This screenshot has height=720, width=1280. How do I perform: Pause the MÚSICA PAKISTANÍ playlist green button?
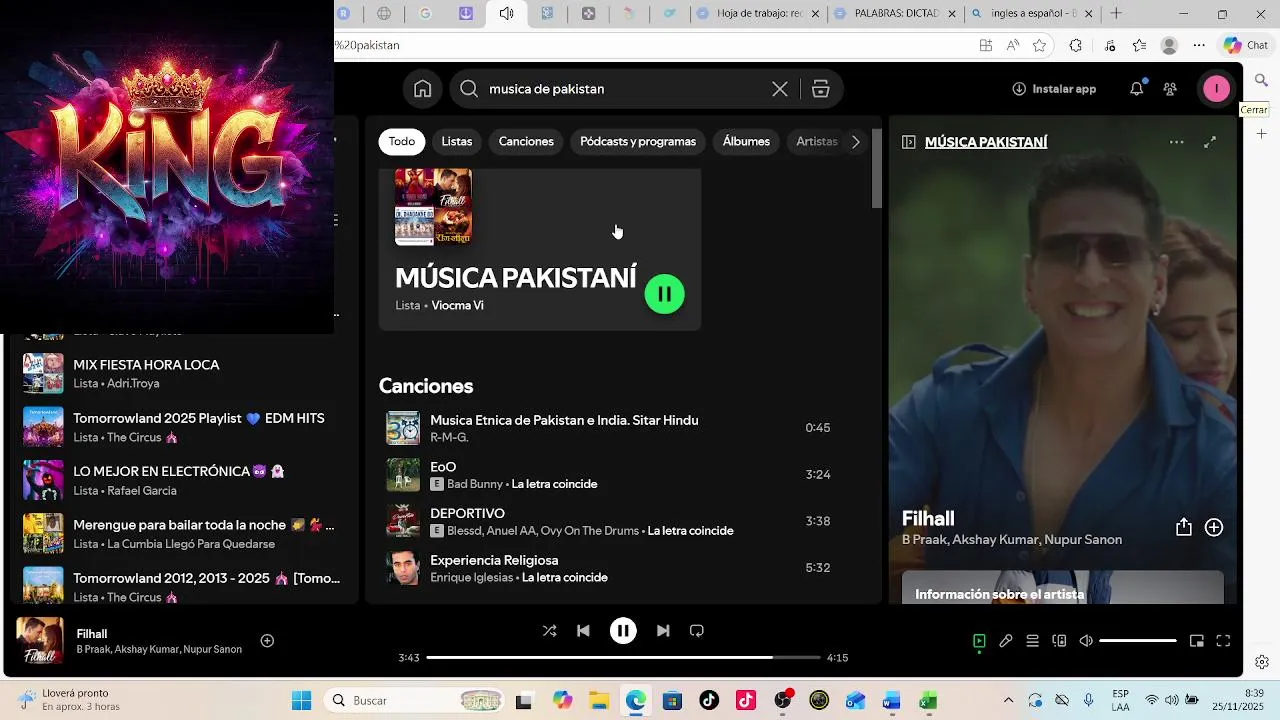(x=665, y=294)
